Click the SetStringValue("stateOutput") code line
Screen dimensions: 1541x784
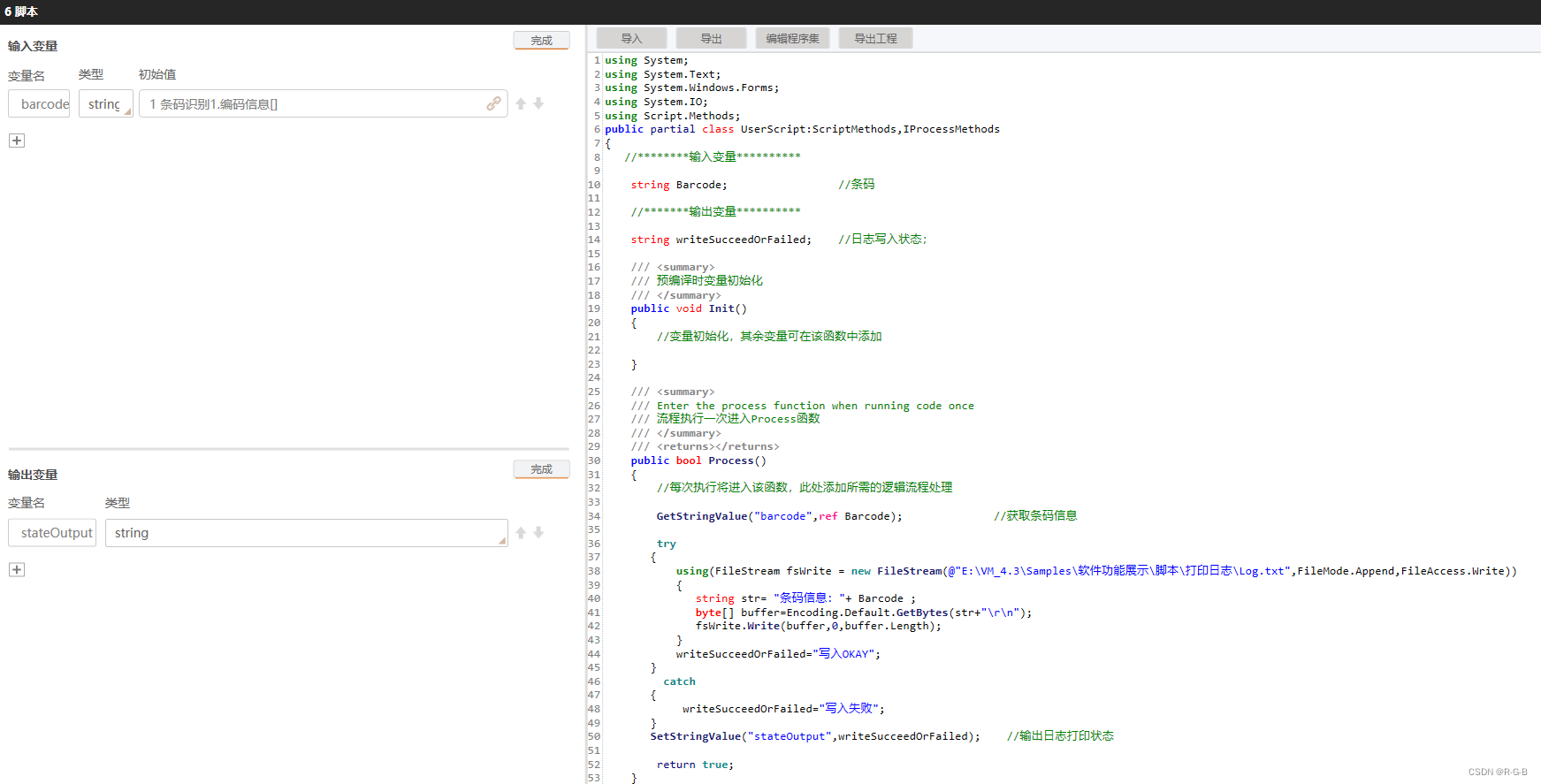point(815,736)
